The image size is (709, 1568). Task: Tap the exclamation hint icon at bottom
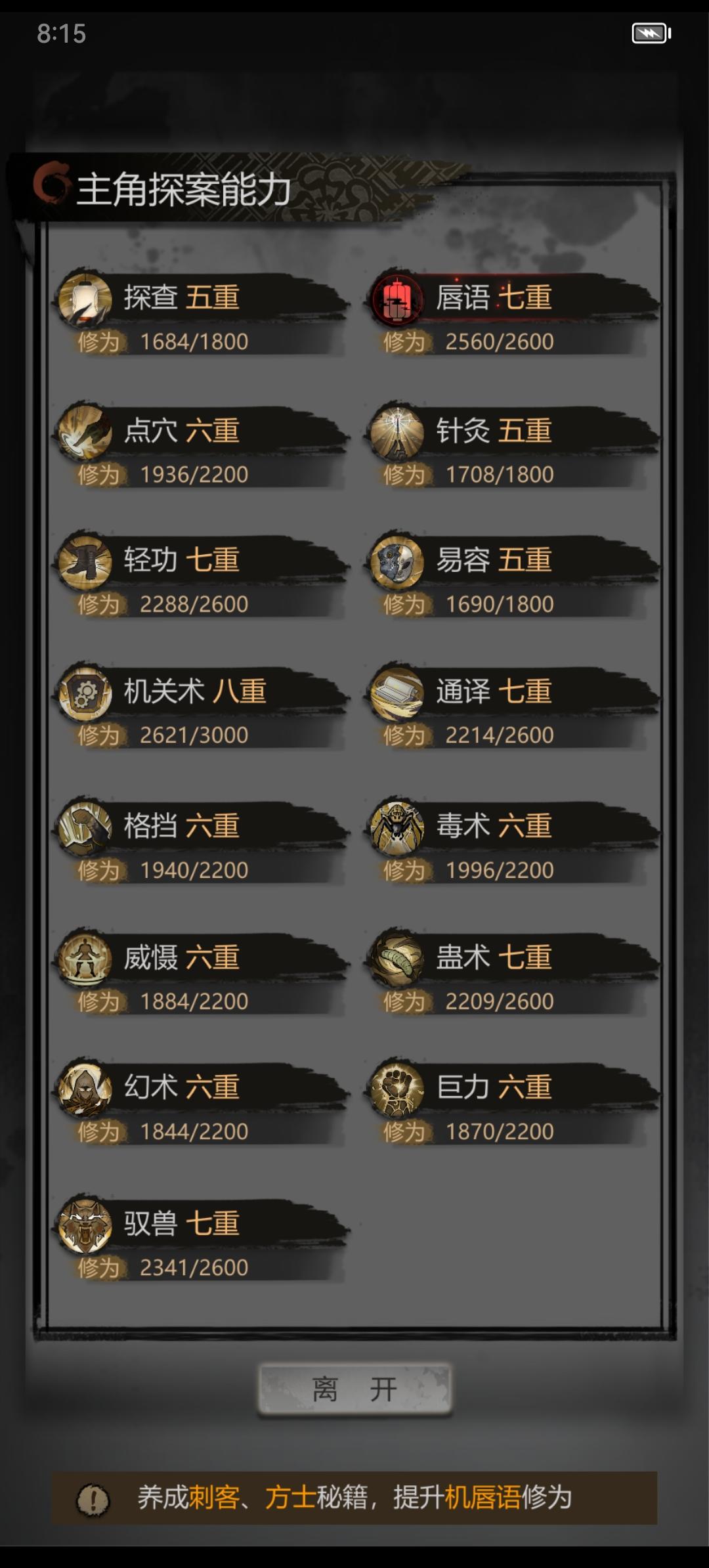pyautogui.click(x=93, y=1500)
